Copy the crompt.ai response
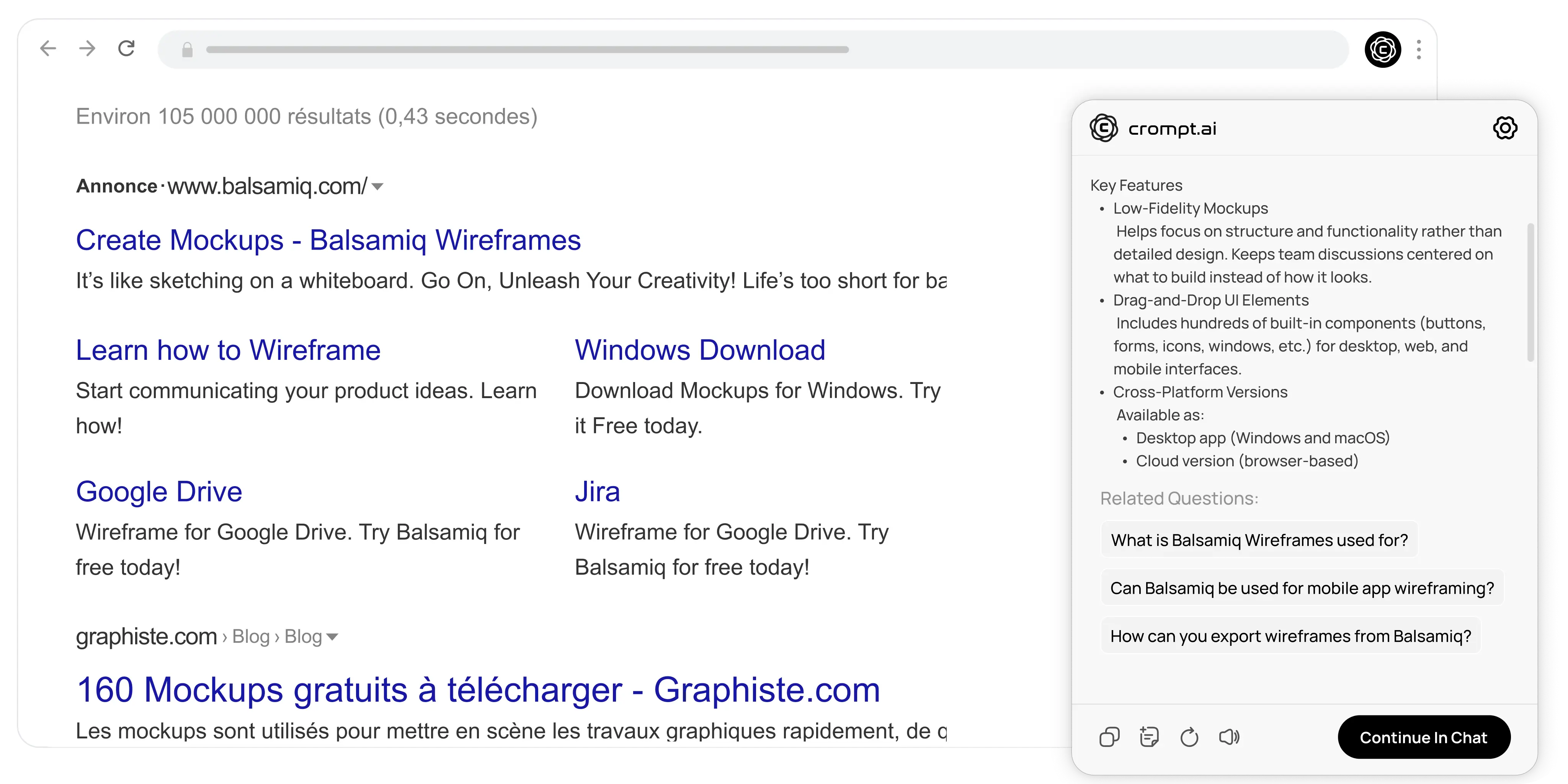 coord(1109,737)
